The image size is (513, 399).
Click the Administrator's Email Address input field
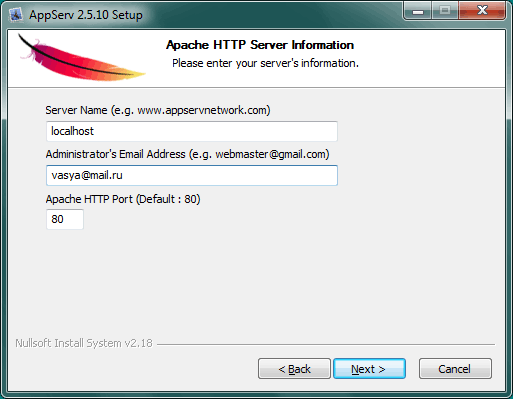192,175
